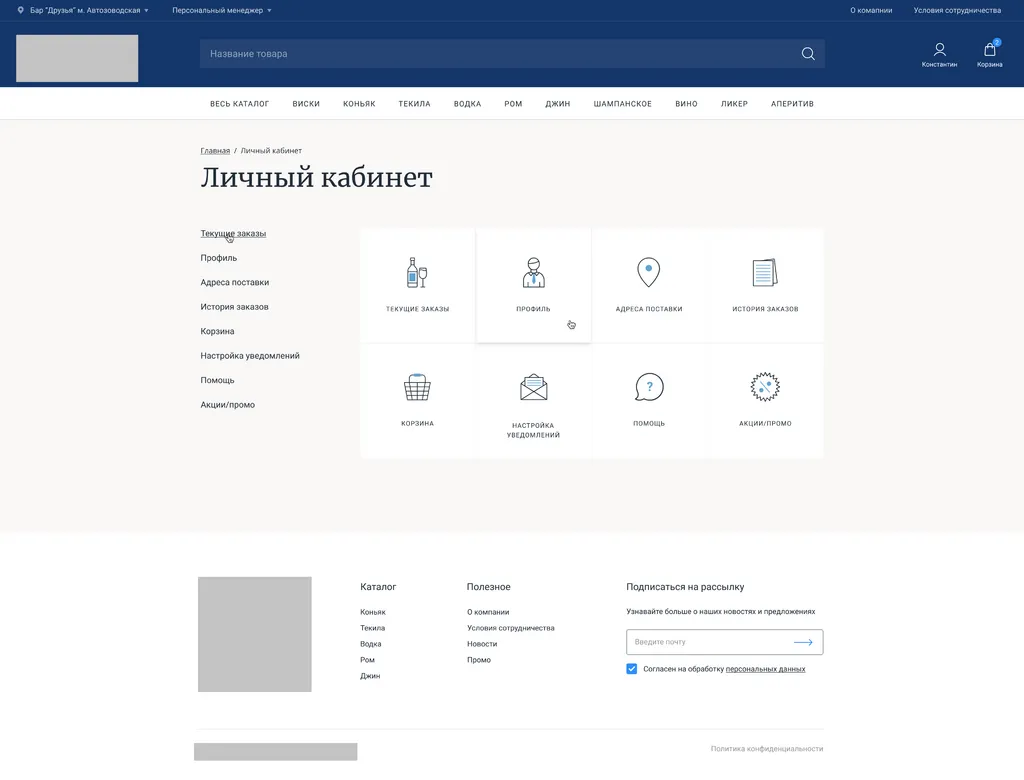This screenshot has width=1024, height=780.
Task: Switch to the ВИСКИ catalog tab
Action: tap(306, 103)
